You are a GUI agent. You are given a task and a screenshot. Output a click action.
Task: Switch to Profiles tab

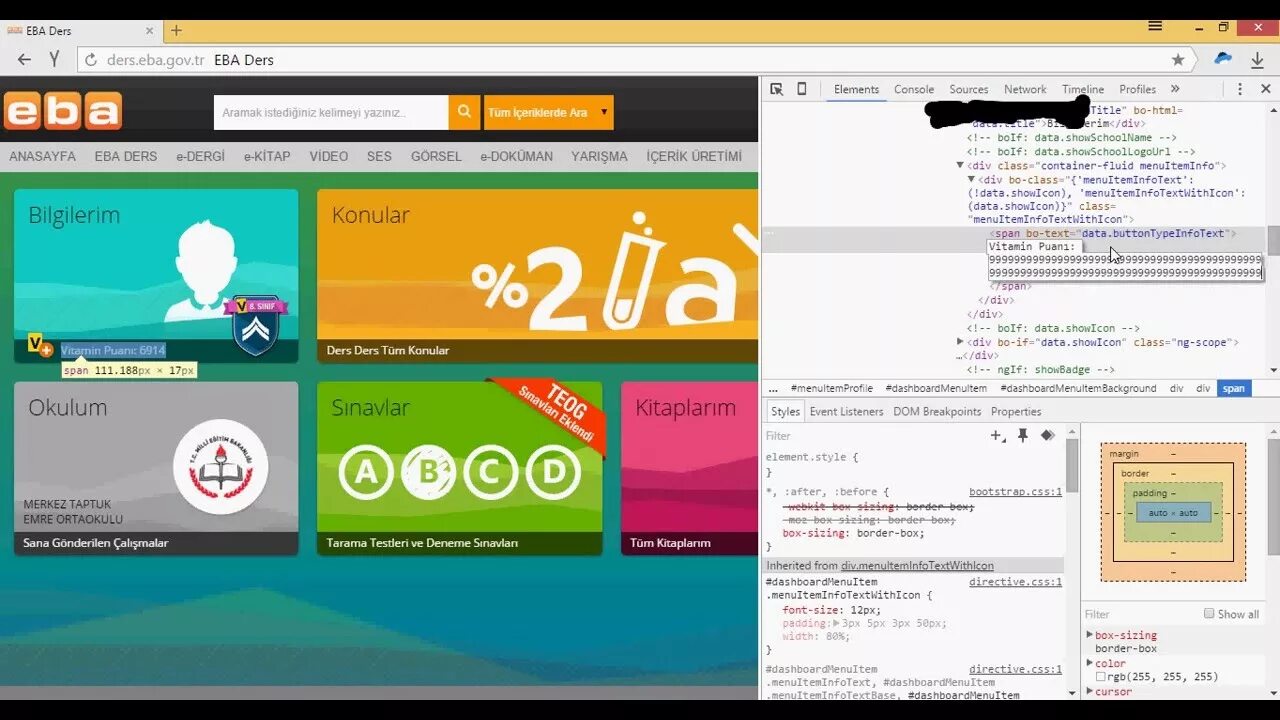pos(1138,89)
